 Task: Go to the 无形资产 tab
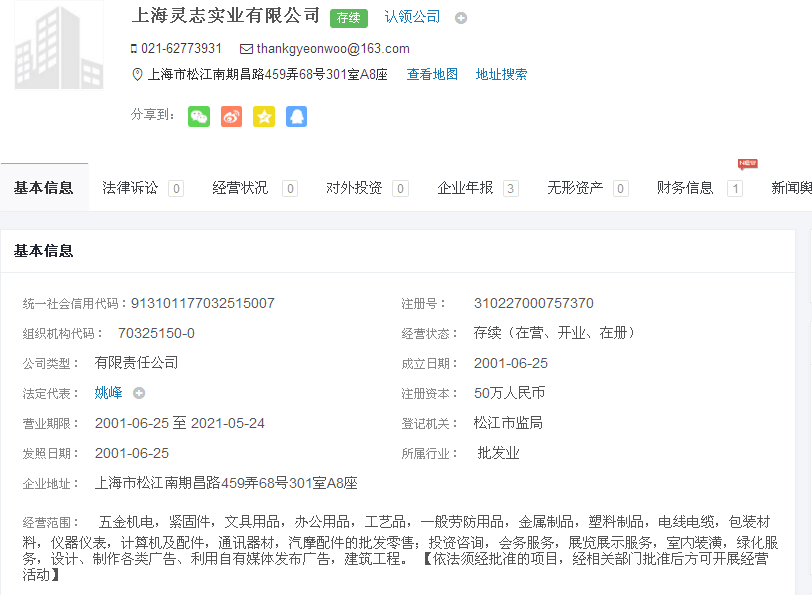click(575, 188)
